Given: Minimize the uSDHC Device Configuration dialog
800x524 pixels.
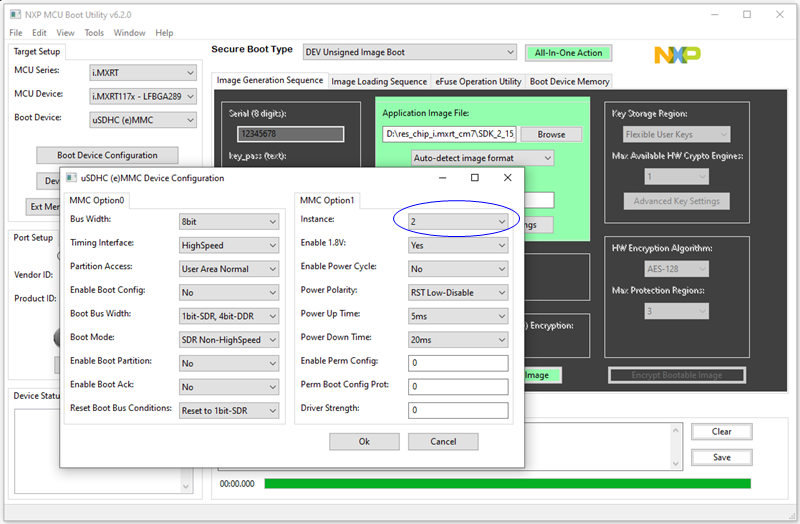Looking at the screenshot, I should pyautogui.click(x=442, y=178).
